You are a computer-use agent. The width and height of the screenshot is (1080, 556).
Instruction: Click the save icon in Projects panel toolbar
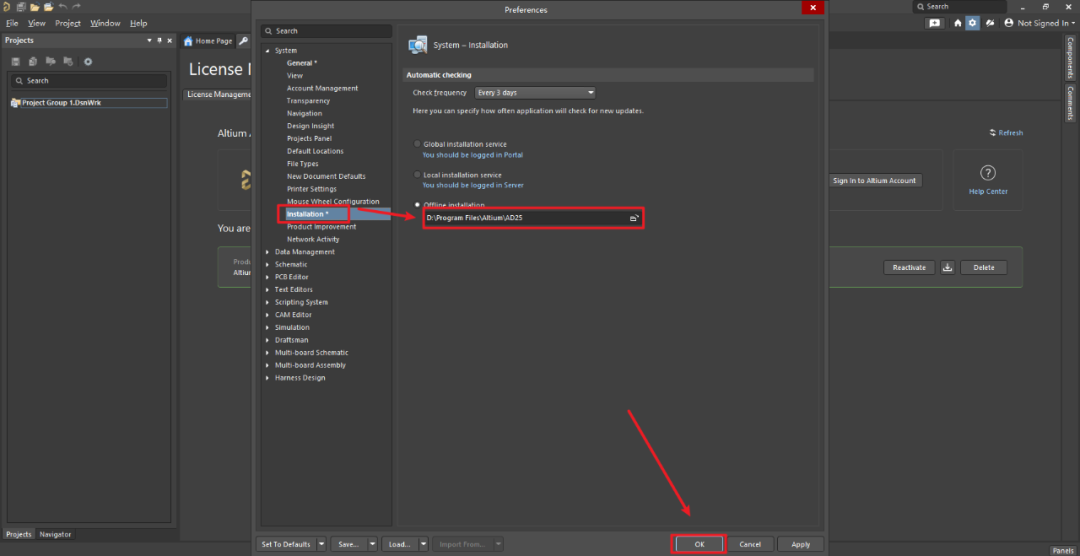[16, 61]
